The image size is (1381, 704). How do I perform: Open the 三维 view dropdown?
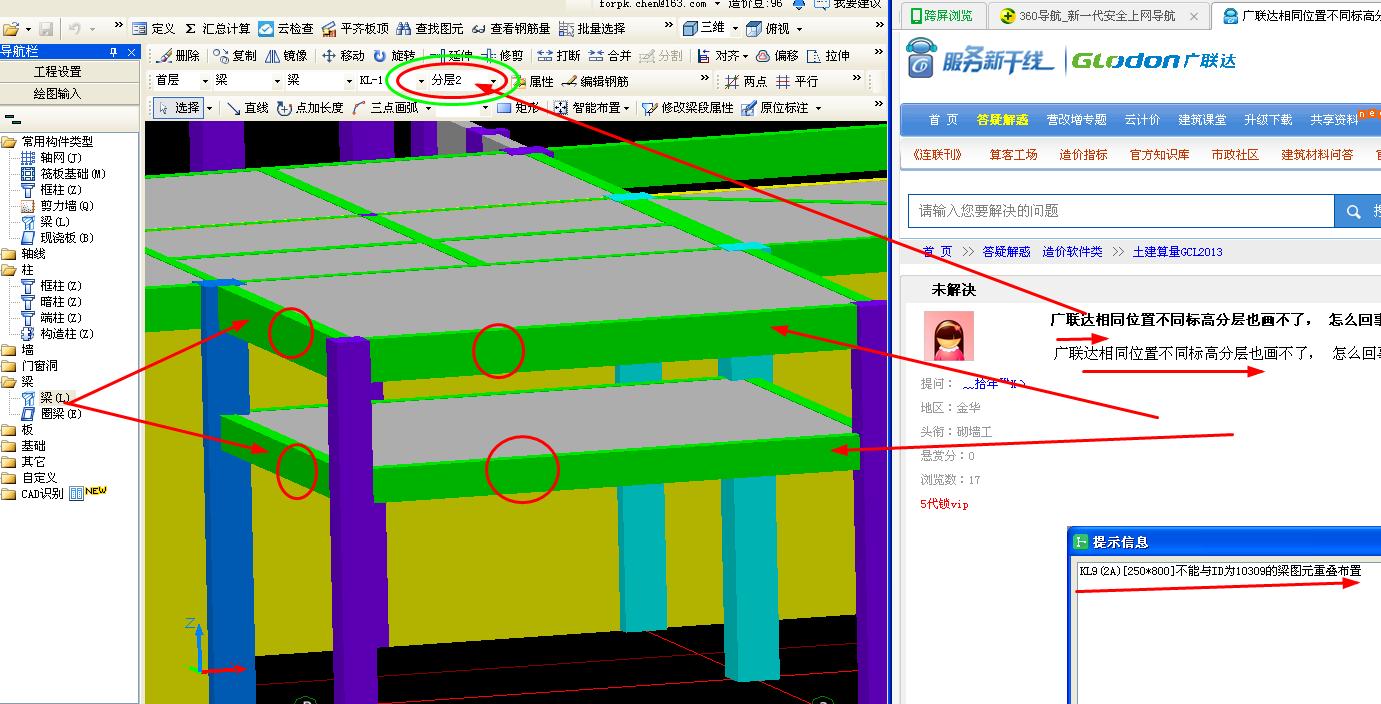(734, 29)
